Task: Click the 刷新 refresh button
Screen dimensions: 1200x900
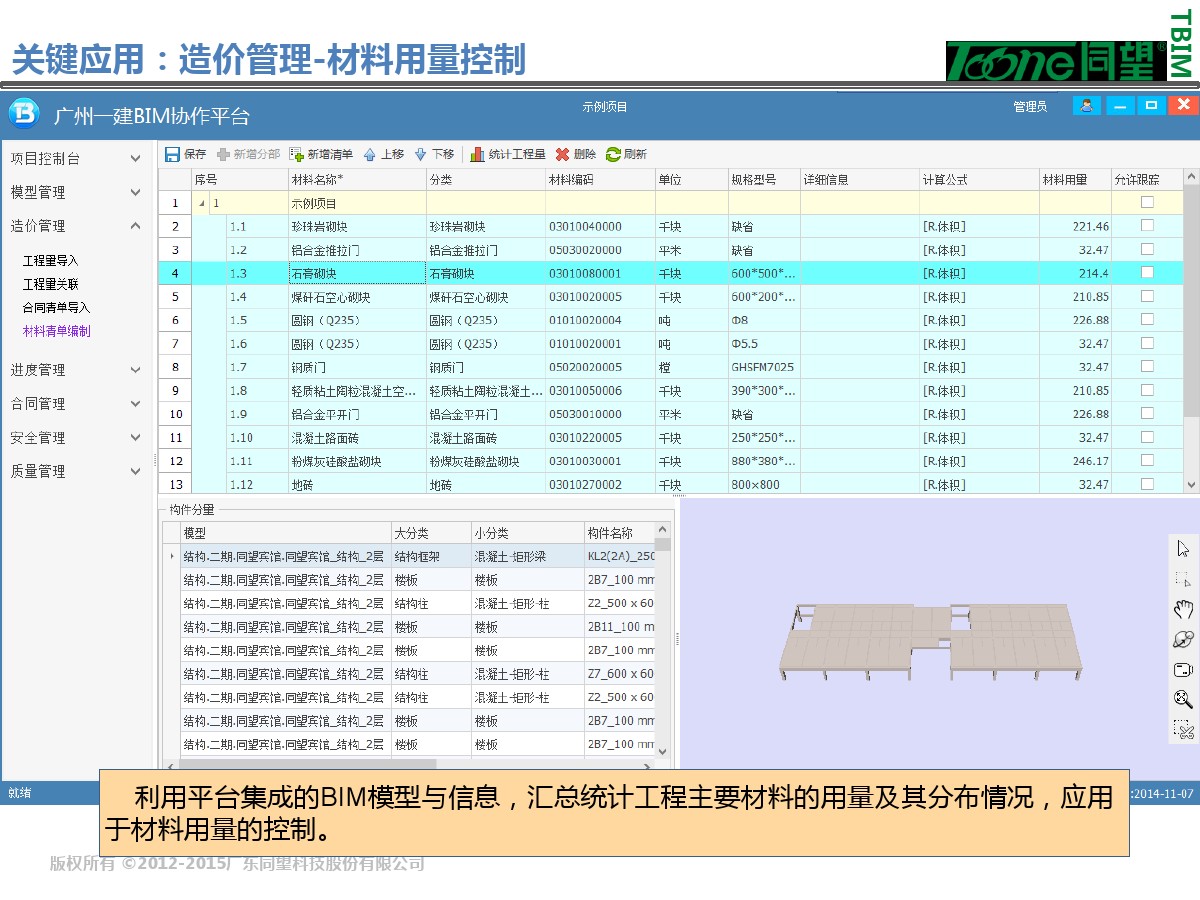Action: tap(626, 154)
